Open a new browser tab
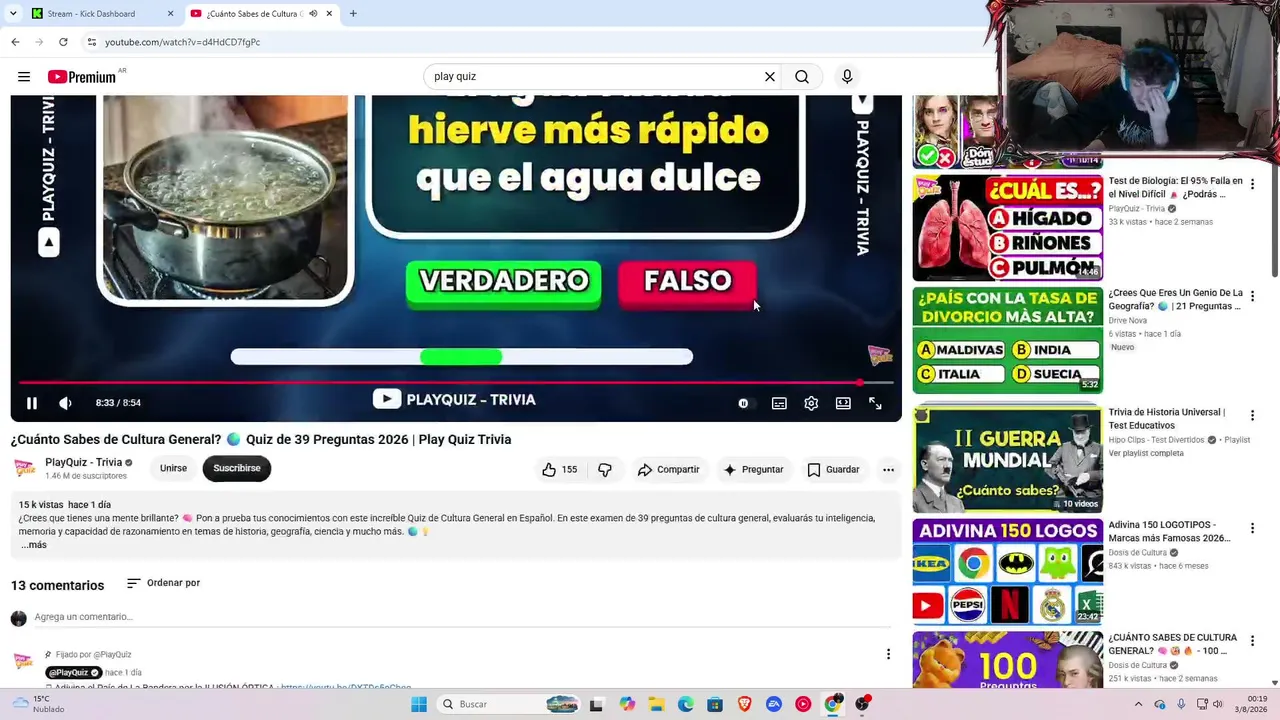Screen dimensions: 1280x720 (x=353, y=14)
